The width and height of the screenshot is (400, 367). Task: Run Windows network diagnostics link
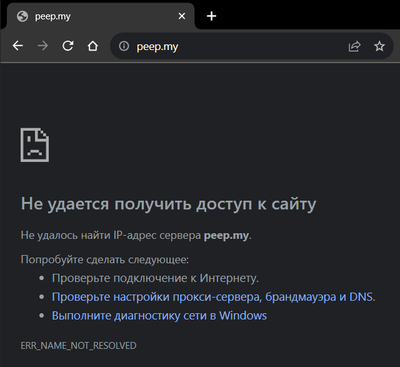tap(159, 315)
